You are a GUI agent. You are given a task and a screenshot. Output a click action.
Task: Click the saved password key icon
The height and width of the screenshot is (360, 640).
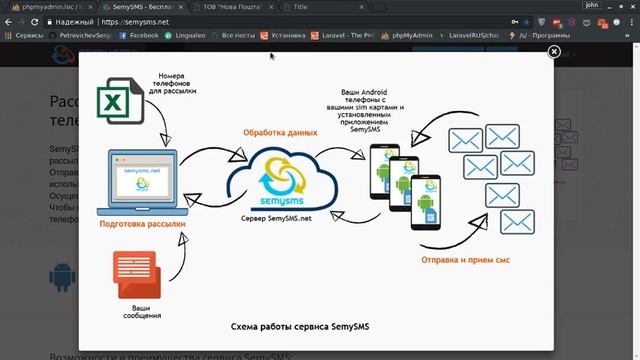point(515,22)
